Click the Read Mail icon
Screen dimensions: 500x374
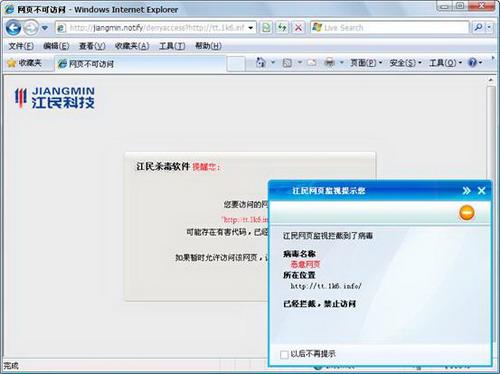[312, 63]
